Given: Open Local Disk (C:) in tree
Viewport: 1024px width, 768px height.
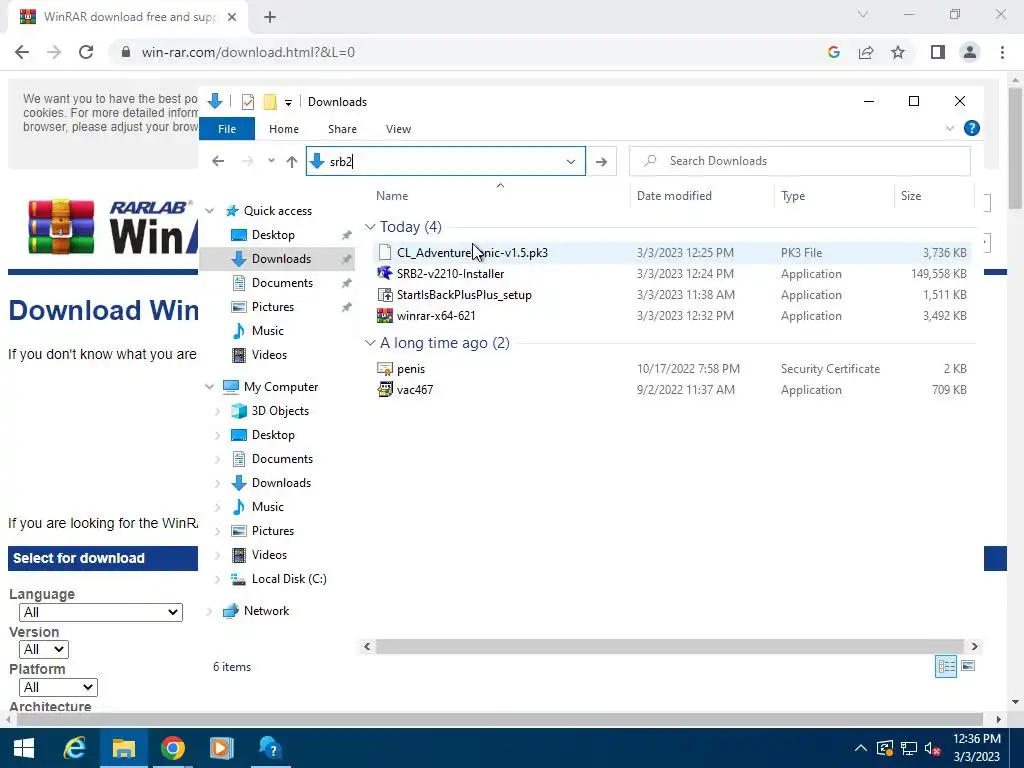Looking at the screenshot, I should pyautogui.click(x=289, y=579).
